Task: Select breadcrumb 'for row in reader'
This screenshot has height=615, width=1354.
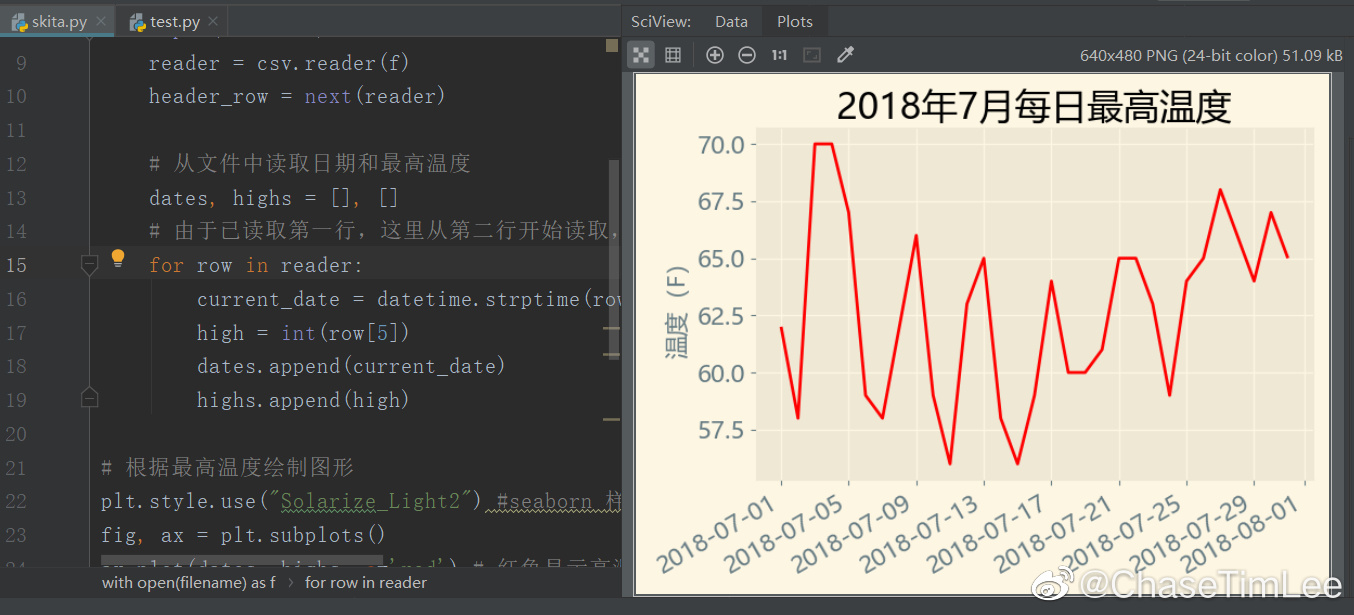Action: coord(366,582)
